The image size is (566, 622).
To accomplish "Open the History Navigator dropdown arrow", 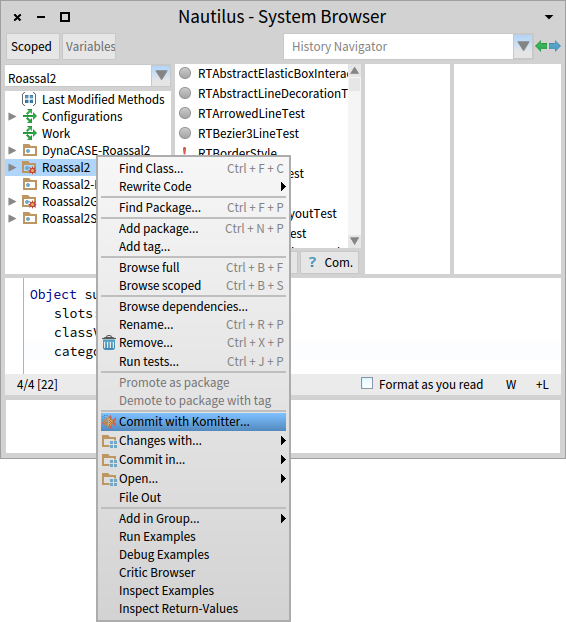I will pyautogui.click(x=523, y=46).
